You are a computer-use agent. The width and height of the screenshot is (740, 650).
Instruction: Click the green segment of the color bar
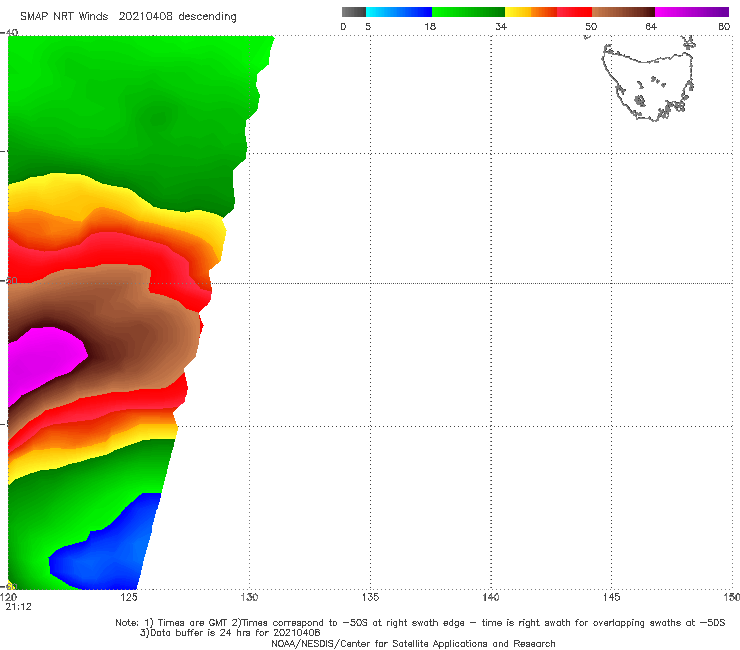[469, 12]
